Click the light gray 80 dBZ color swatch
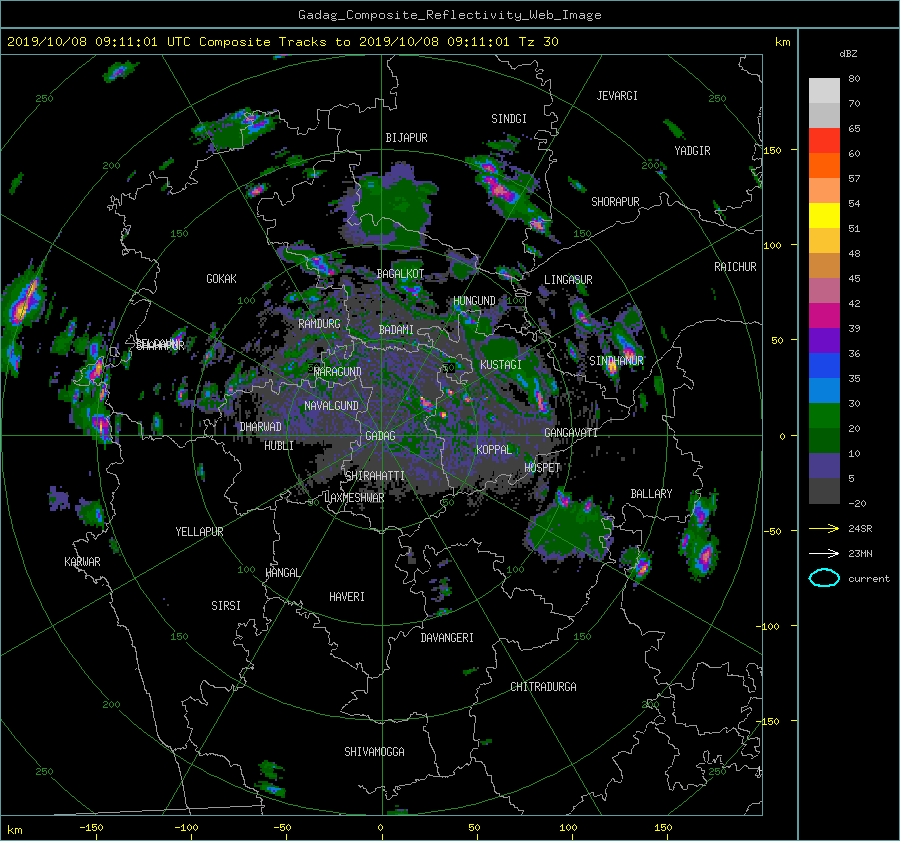The height and width of the screenshot is (841, 900). [824, 91]
